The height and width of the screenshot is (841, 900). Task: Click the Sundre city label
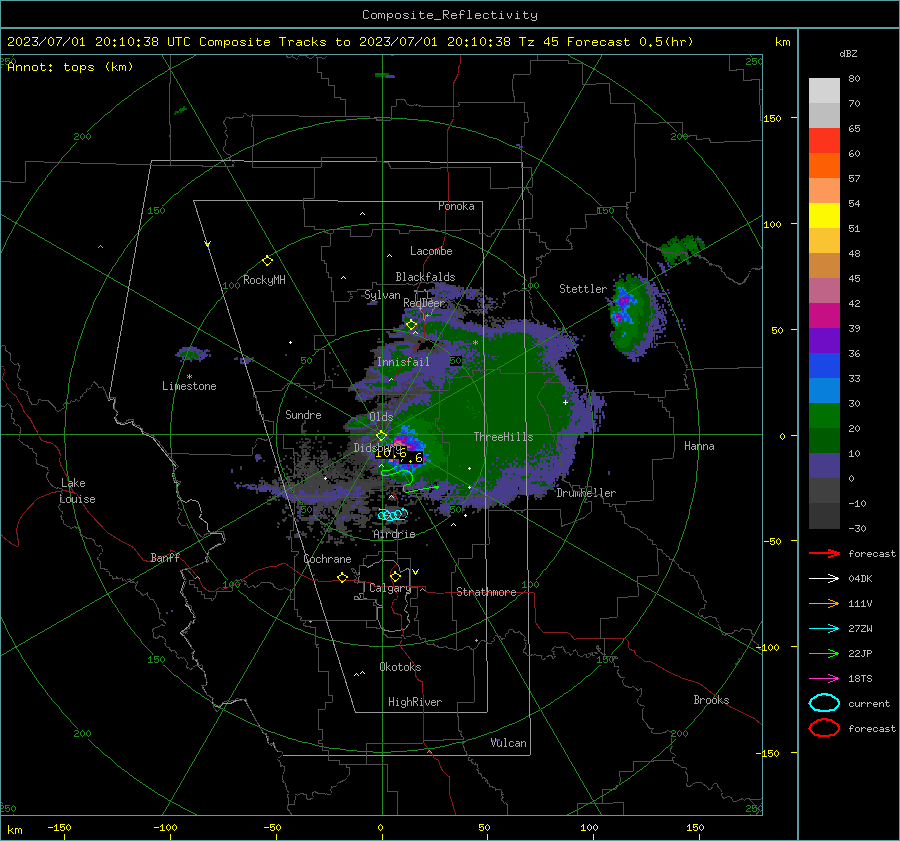(x=303, y=414)
